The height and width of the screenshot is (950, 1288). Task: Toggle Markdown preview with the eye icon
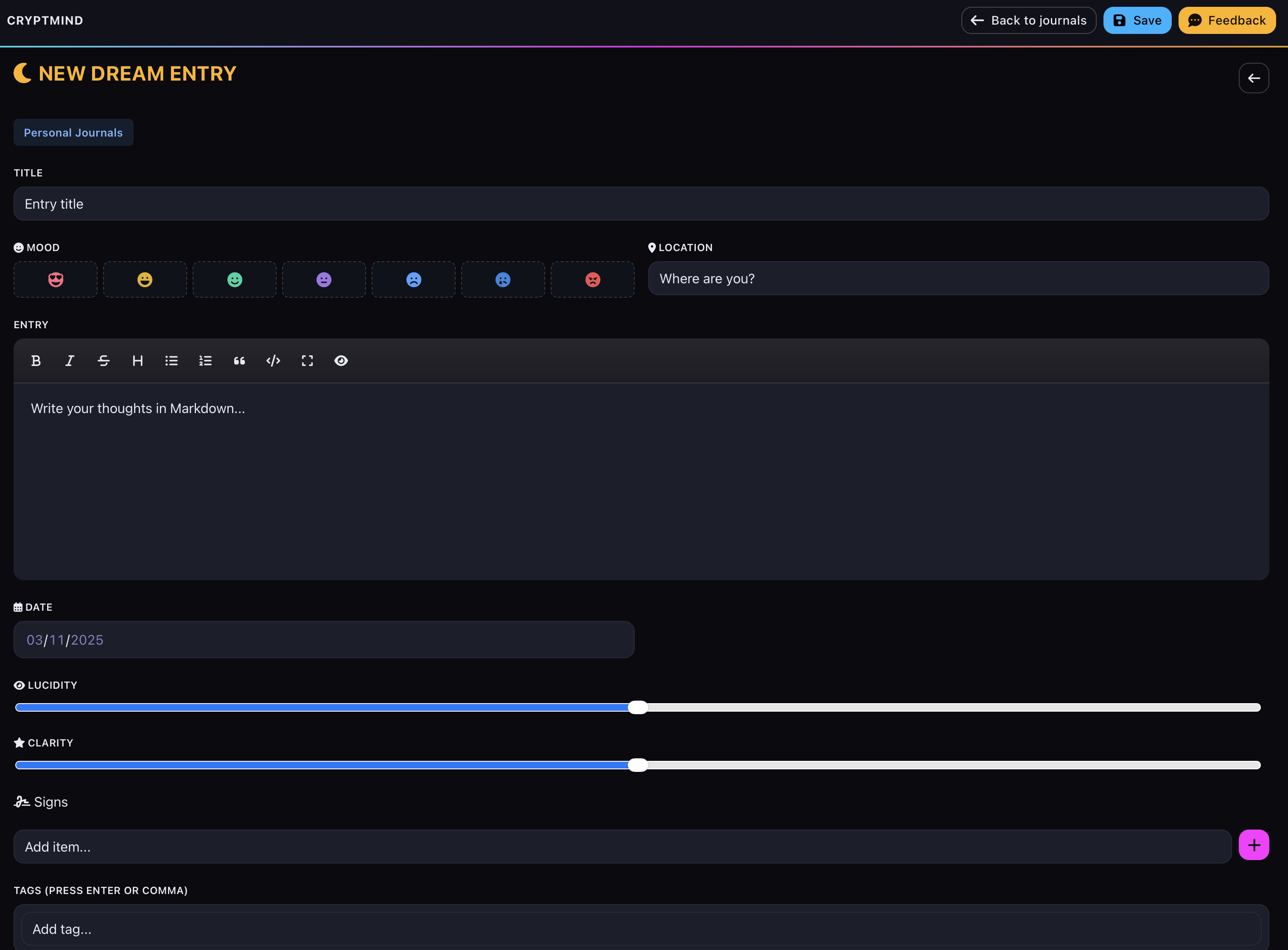click(341, 360)
